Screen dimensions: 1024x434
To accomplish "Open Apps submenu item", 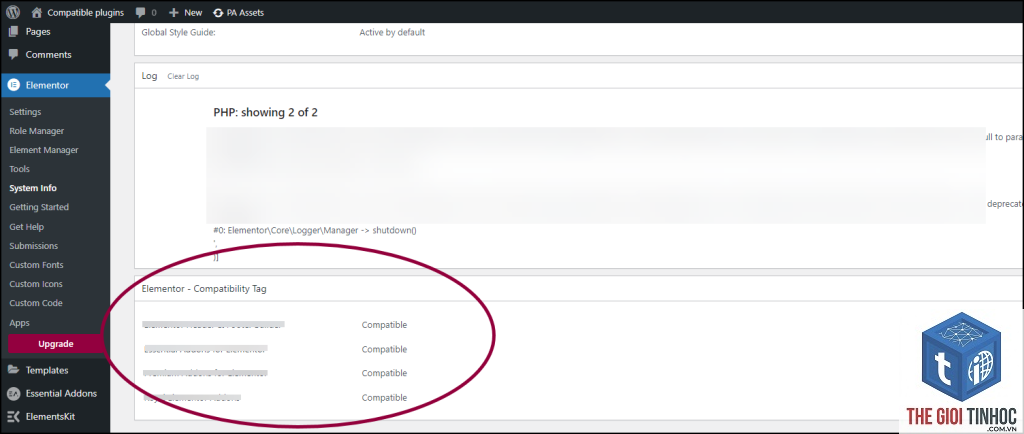I will pyautogui.click(x=20, y=323).
